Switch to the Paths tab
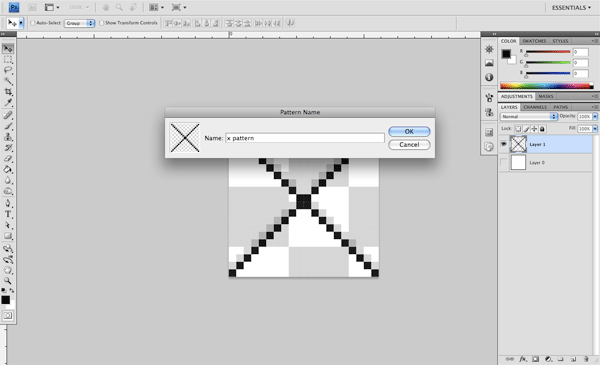Image resolution: width=600 pixels, height=365 pixels. tap(560, 107)
